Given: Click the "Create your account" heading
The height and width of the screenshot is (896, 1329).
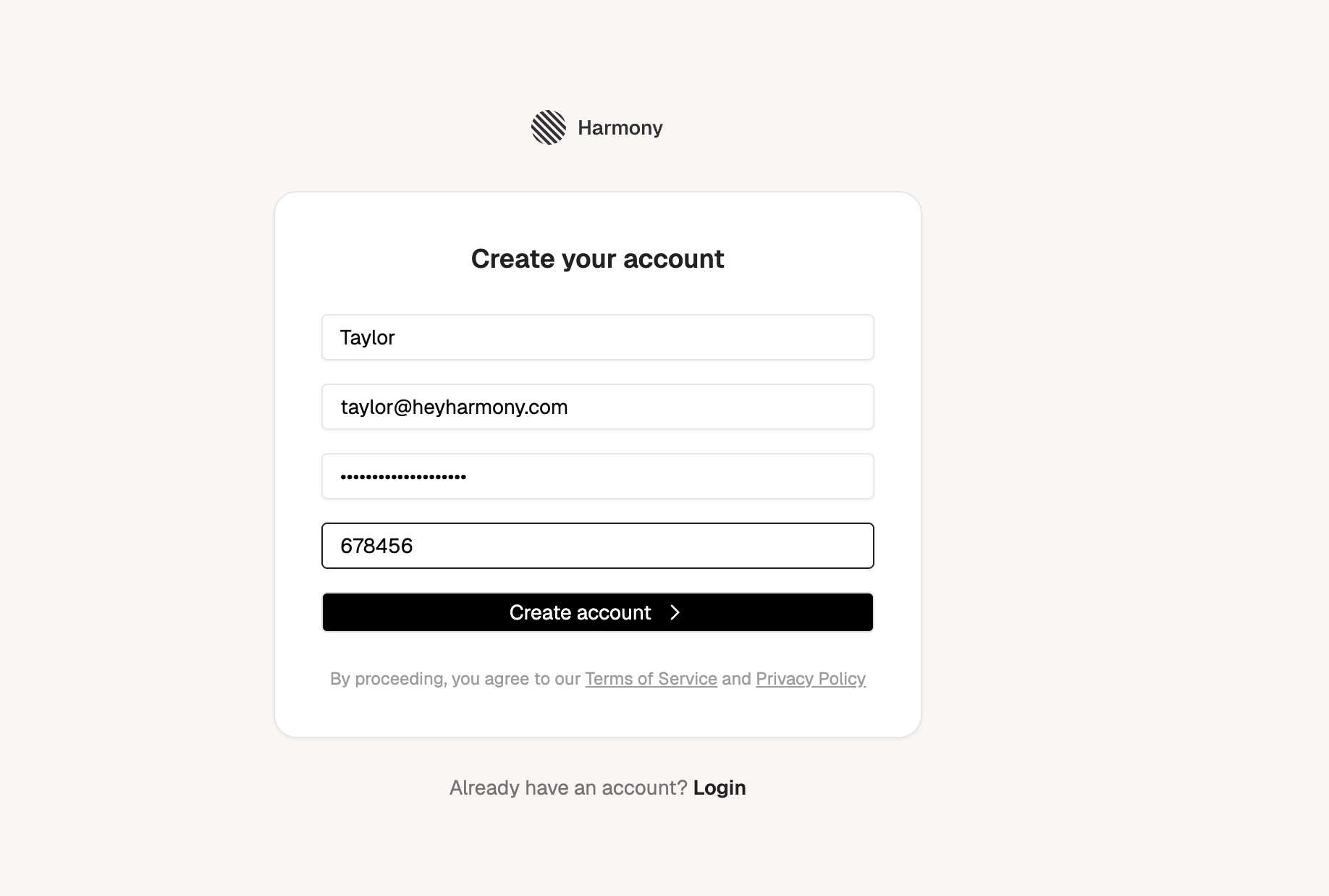Looking at the screenshot, I should [597, 259].
